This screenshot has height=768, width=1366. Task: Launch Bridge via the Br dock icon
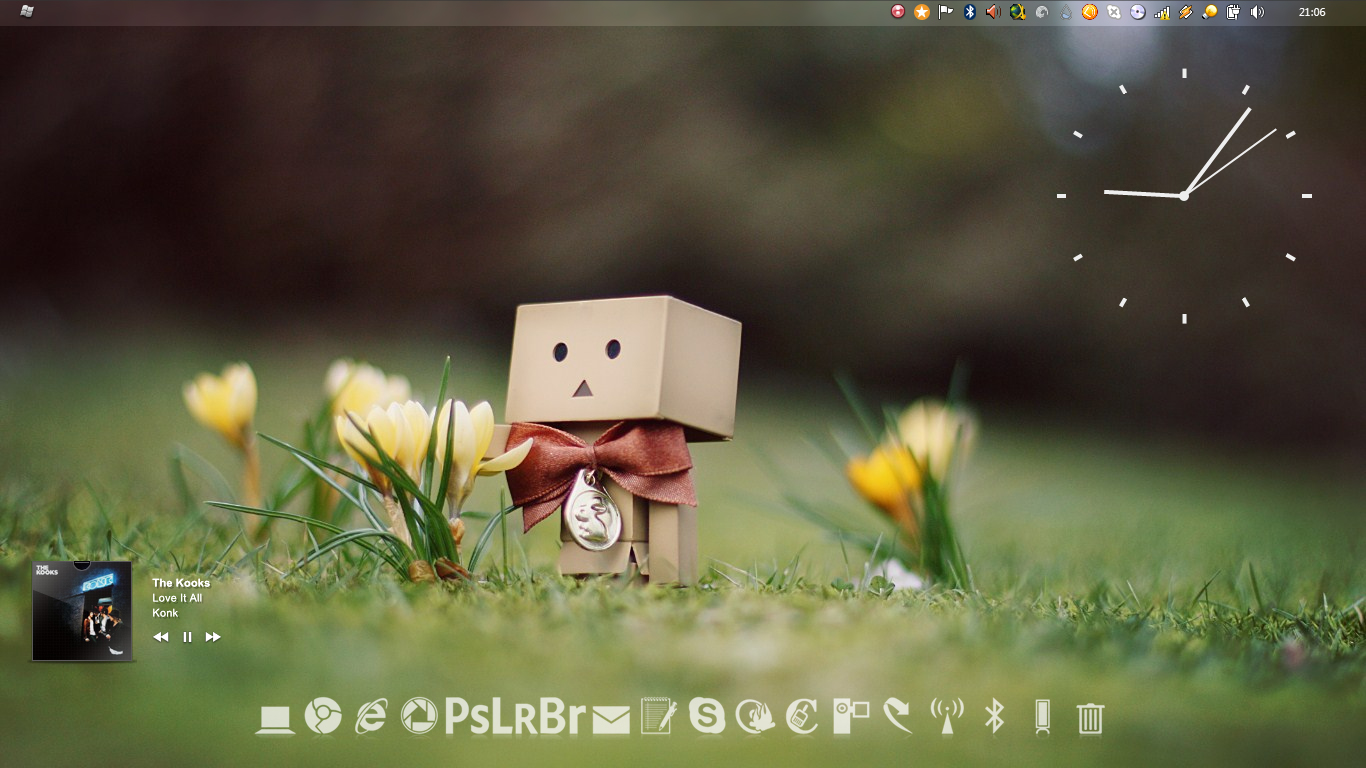click(563, 716)
